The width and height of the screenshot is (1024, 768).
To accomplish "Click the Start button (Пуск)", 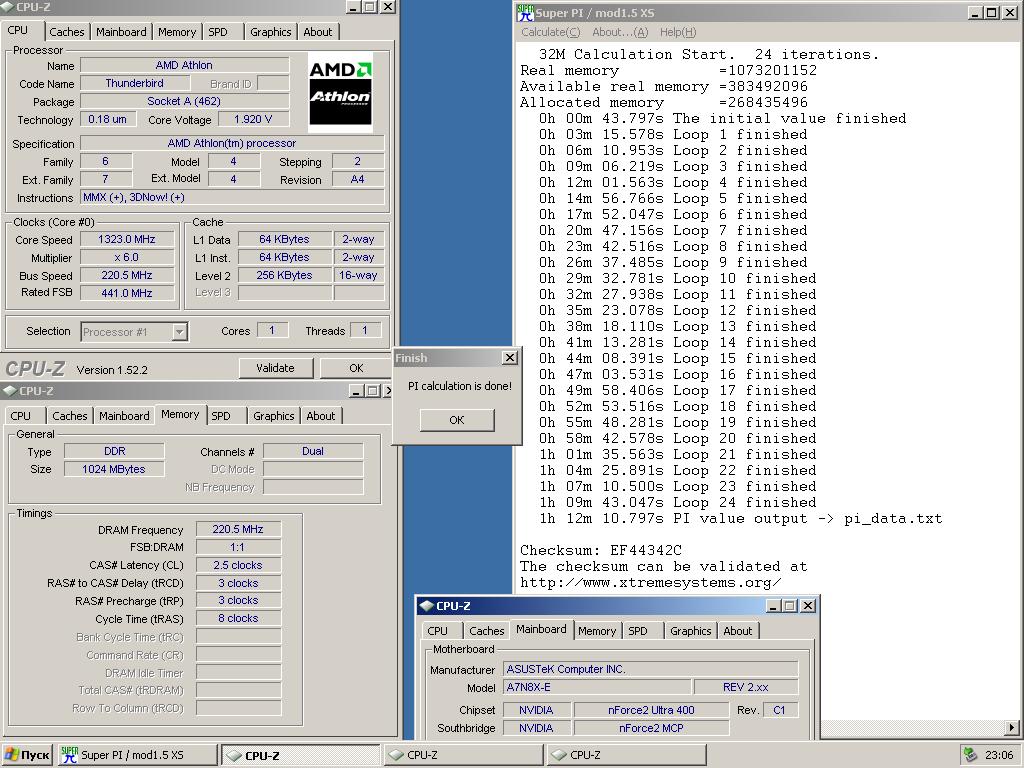I will point(27,755).
